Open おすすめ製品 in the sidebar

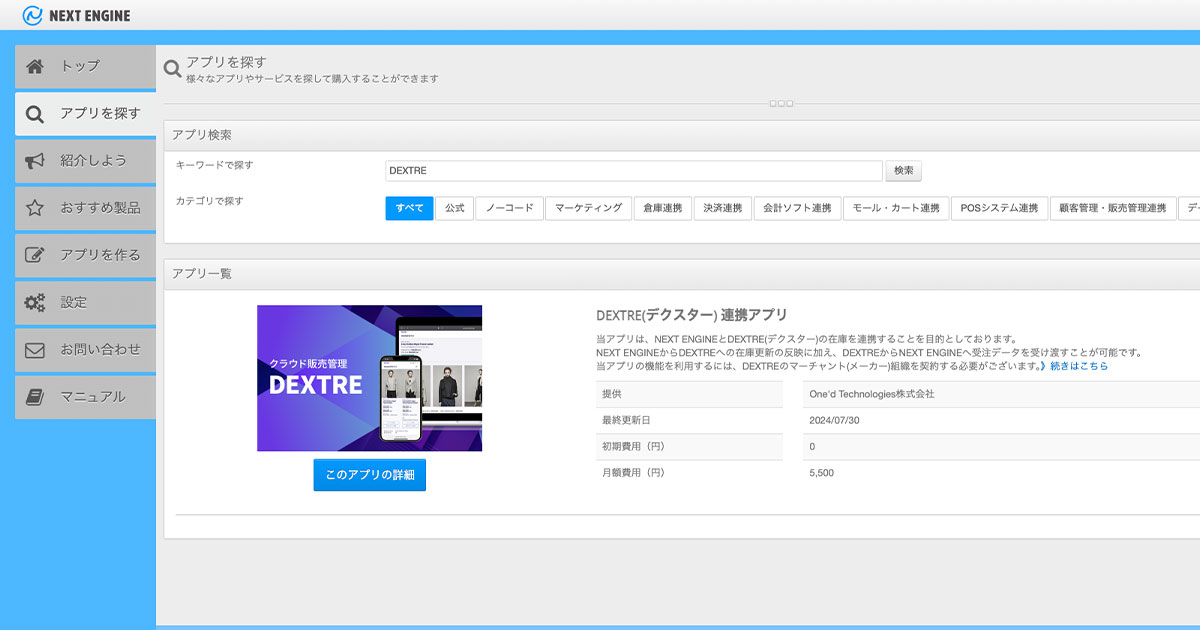click(85, 208)
